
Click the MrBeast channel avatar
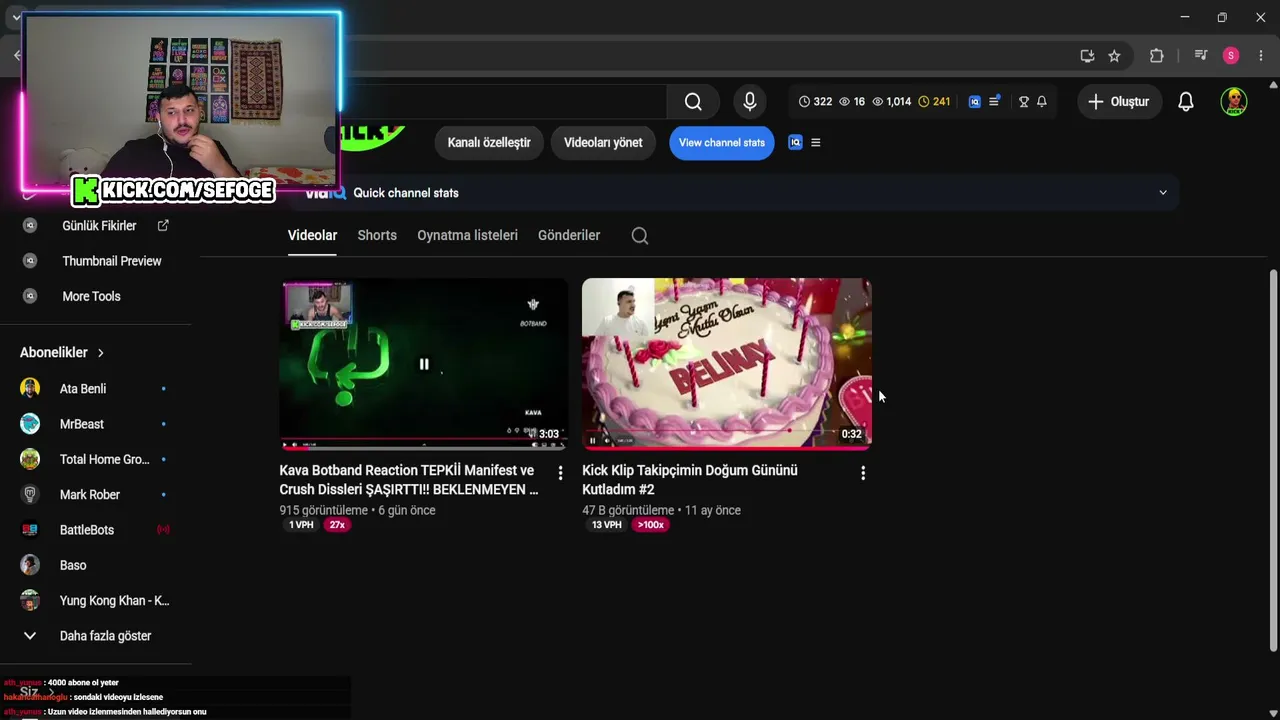pos(30,424)
